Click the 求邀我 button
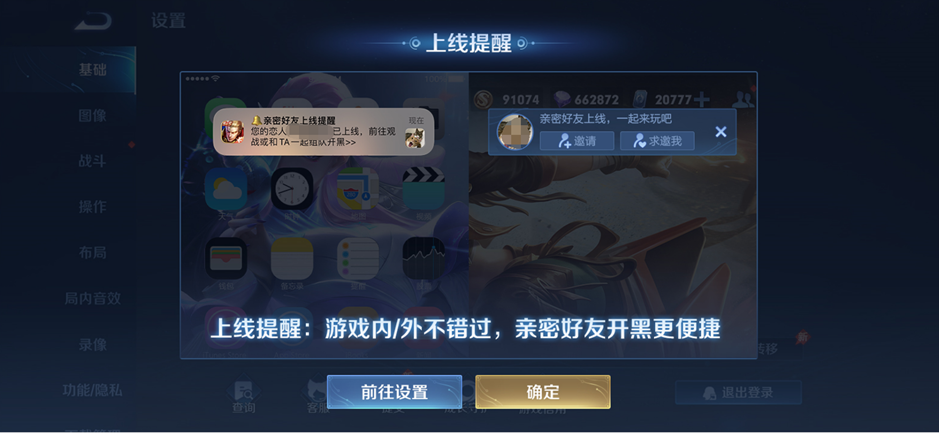The image size is (939, 433). click(657, 141)
